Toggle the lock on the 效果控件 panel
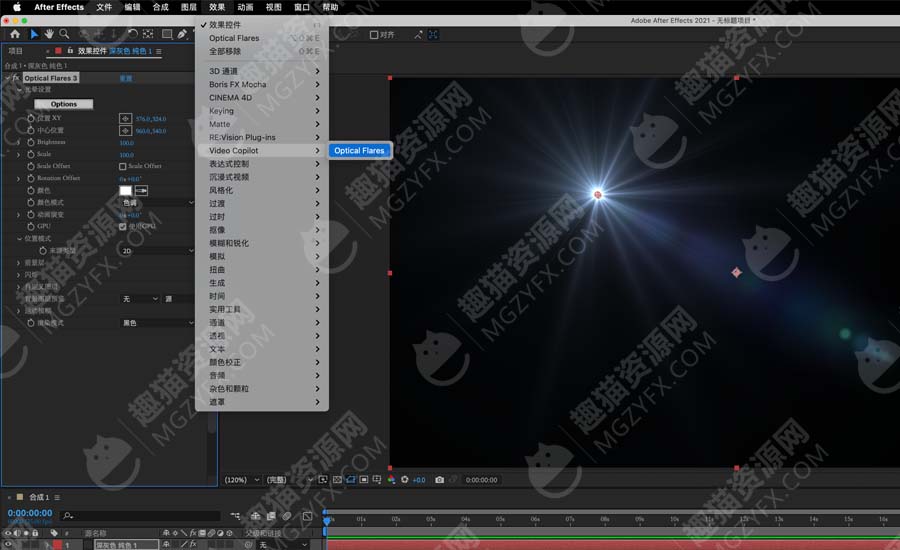The image size is (900, 550). pos(70,51)
